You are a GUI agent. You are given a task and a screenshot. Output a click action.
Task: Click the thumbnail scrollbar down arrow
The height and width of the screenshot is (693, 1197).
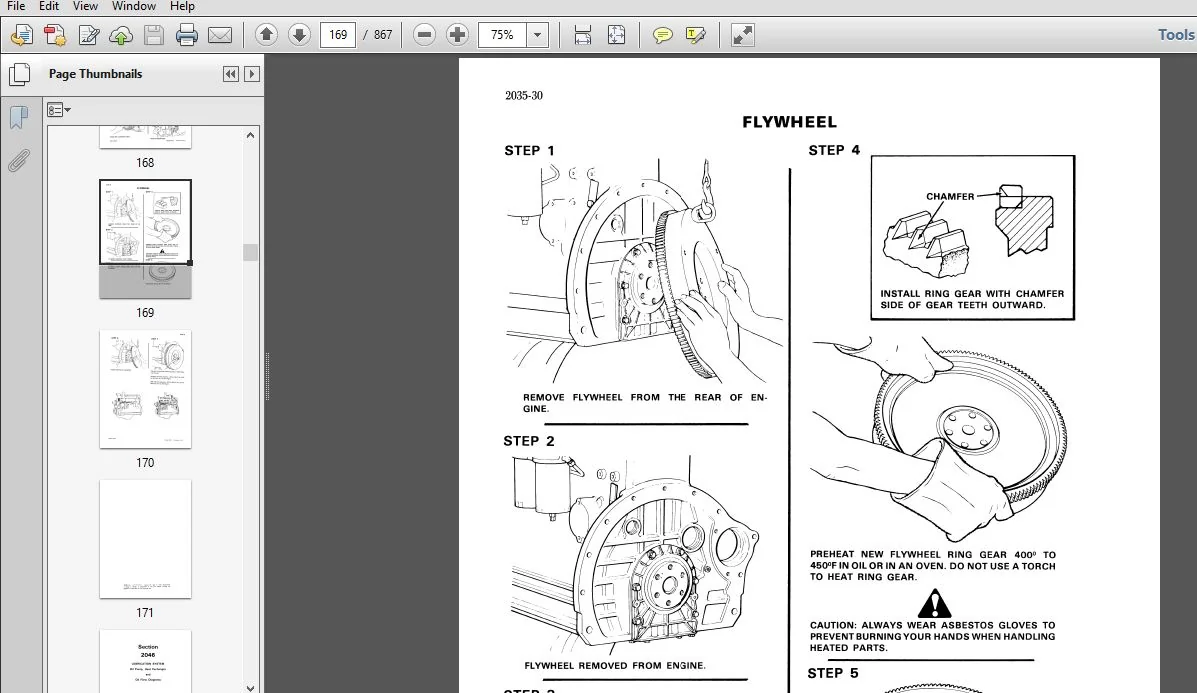point(250,687)
